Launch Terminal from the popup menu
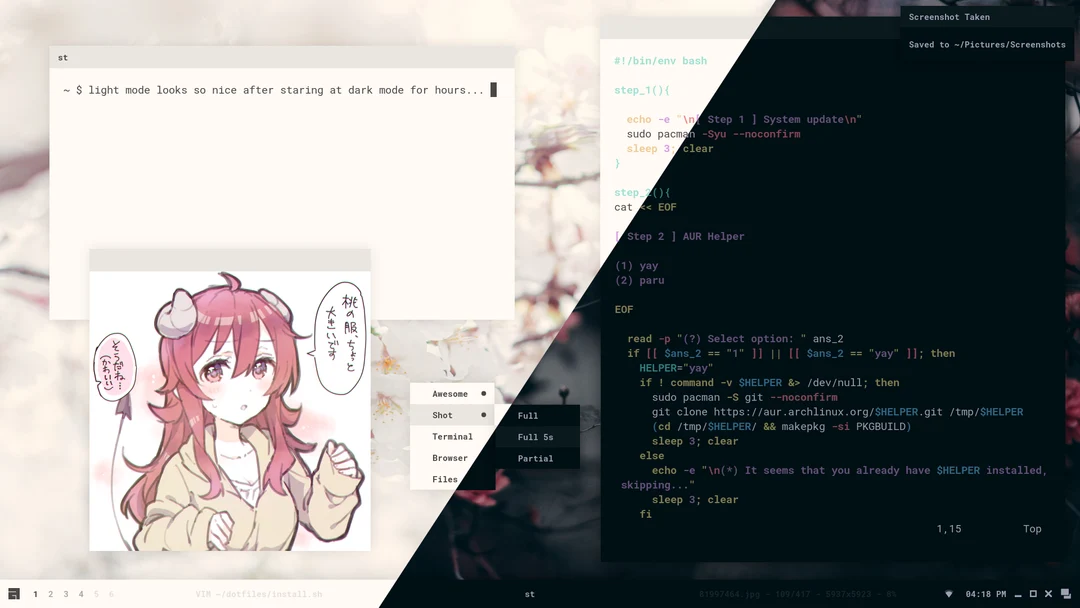1080x608 pixels. click(x=450, y=436)
